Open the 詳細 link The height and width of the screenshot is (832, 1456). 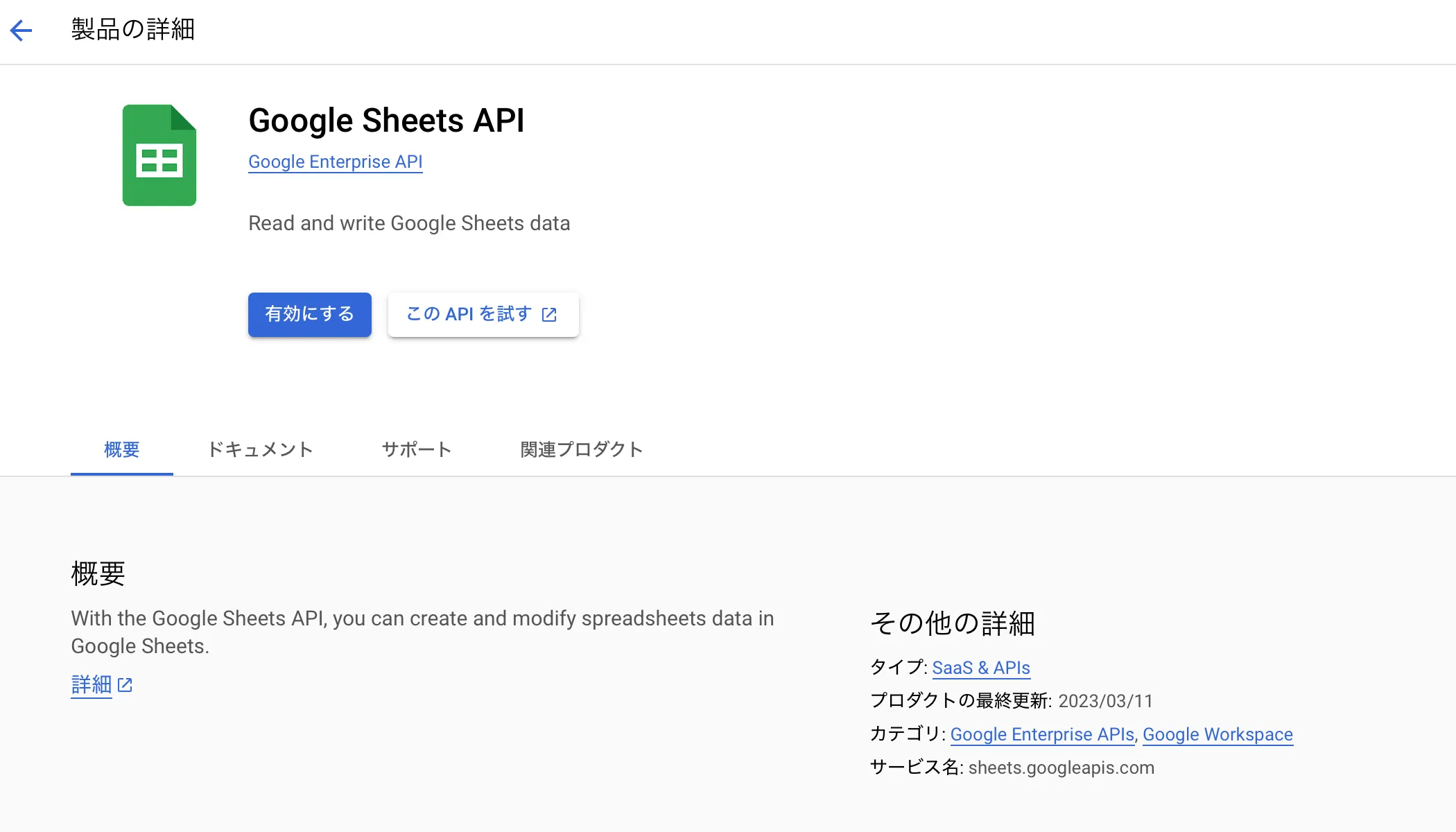92,685
